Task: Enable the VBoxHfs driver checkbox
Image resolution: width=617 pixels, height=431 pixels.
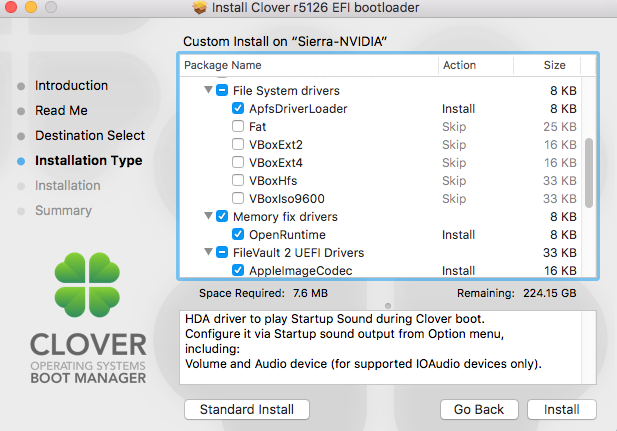Action: [x=238, y=180]
